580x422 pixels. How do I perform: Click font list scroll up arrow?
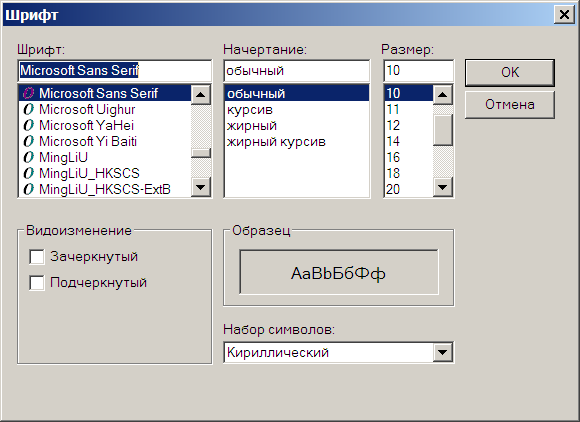(x=200, y=95)
